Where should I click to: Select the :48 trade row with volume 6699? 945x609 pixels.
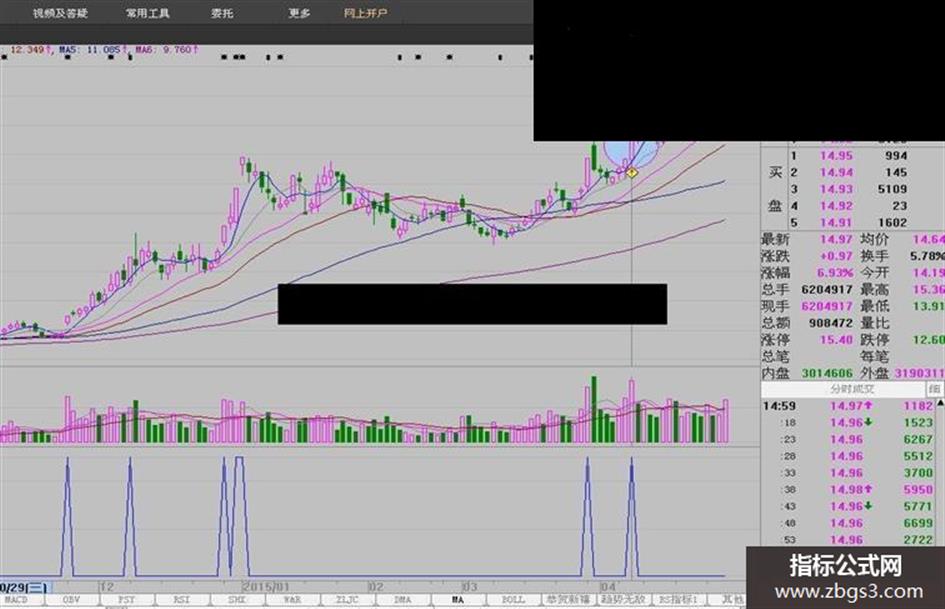(x=849, y=524)
